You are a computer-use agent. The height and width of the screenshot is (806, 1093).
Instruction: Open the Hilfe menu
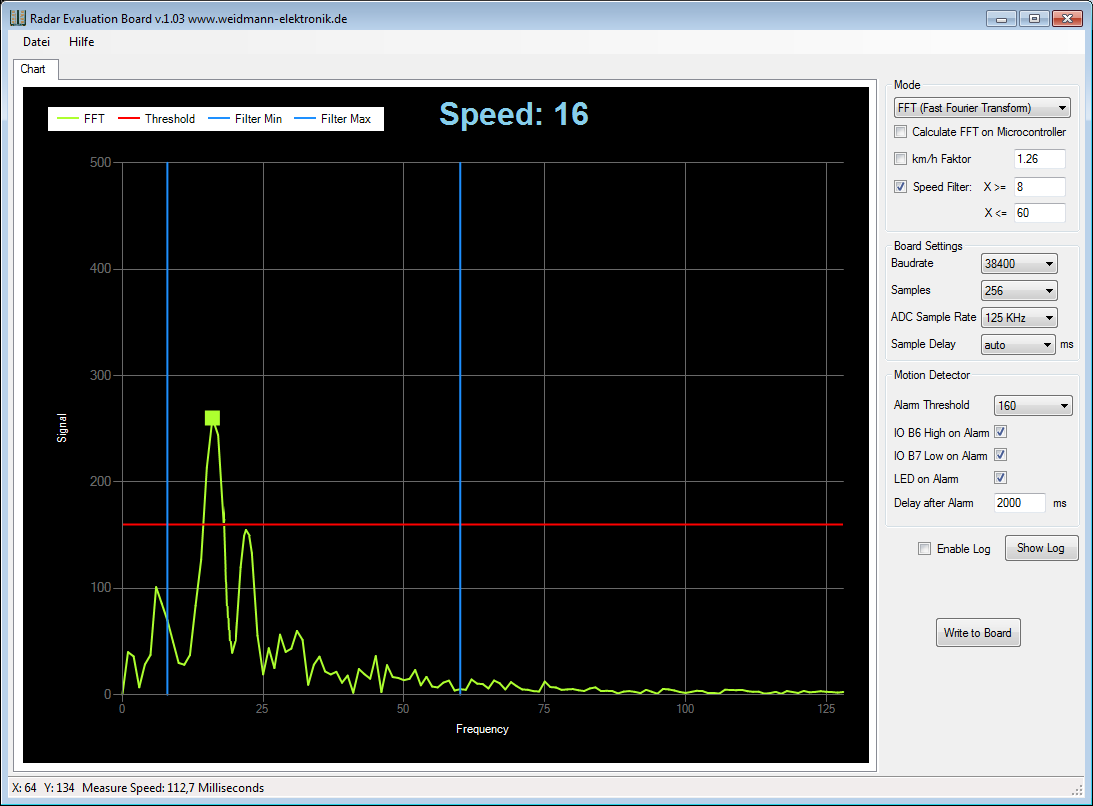click(82, 42)
